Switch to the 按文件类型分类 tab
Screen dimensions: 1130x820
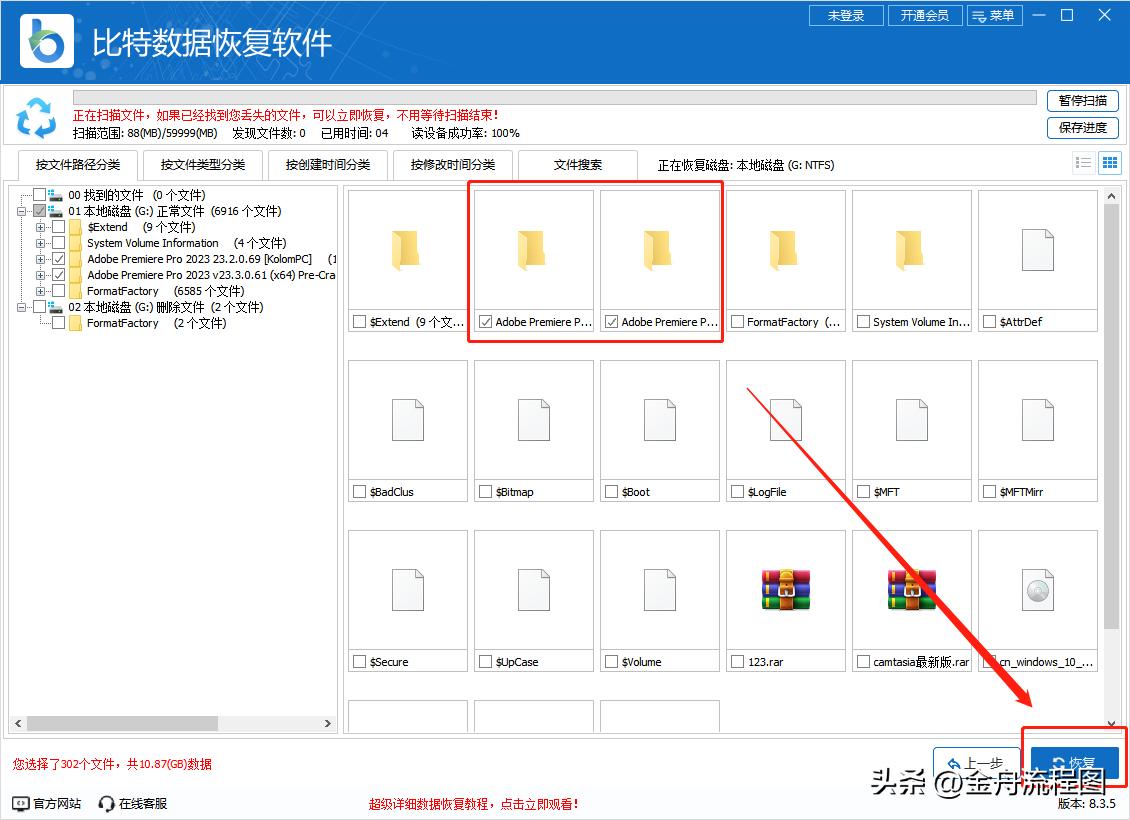coord(202,164)
